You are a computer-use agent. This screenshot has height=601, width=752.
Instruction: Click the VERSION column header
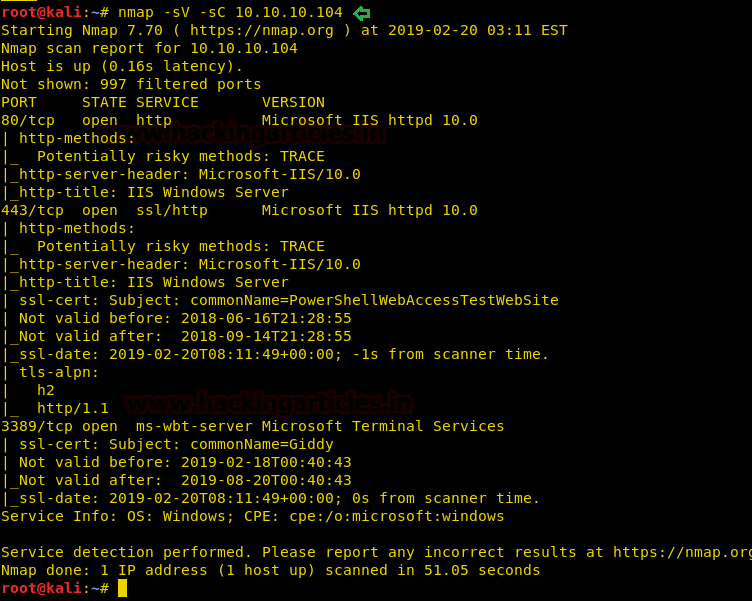click(x=293, y=102)
